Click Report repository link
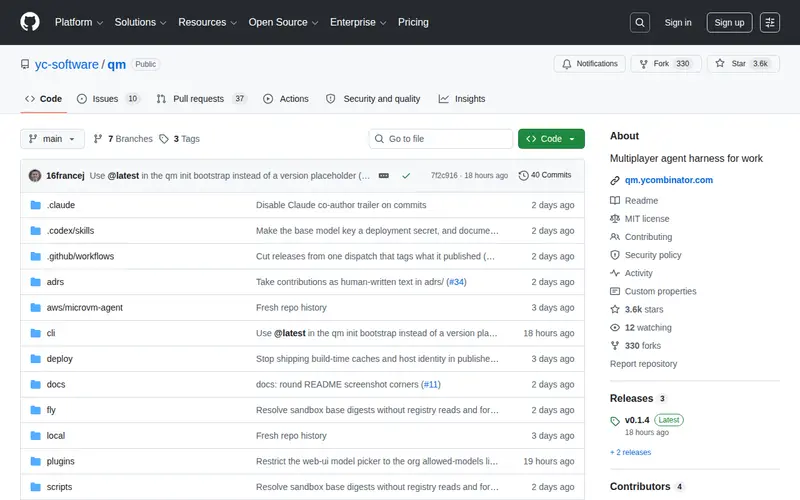The image size is (800, 500). click(643, 364)
